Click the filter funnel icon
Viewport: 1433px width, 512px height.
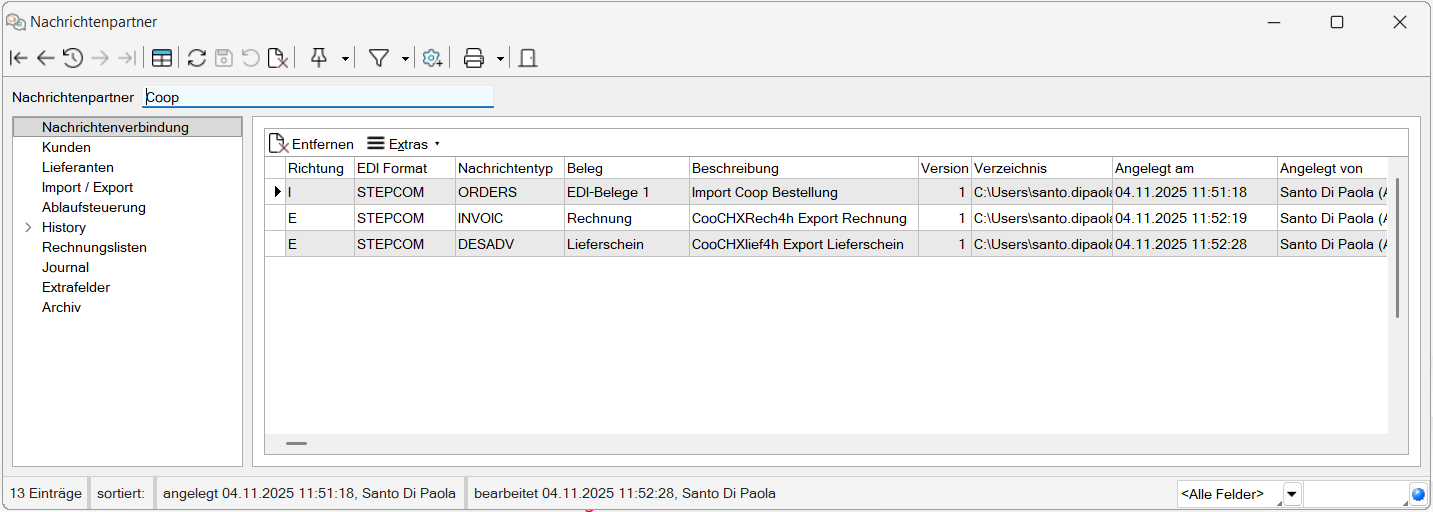point(379,58)
